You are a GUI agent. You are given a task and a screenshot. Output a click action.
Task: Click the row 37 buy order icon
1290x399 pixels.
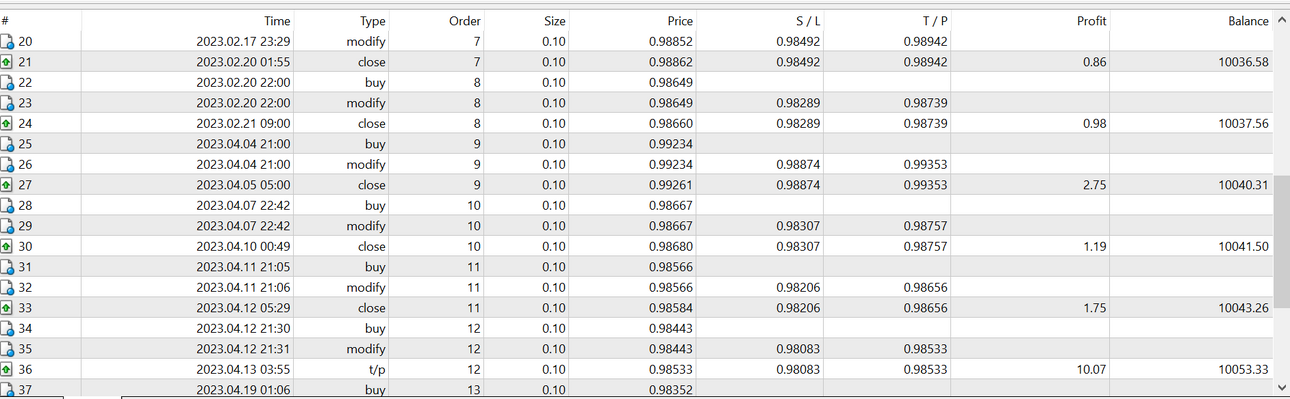pyautogui.click(x=8, y=390)
